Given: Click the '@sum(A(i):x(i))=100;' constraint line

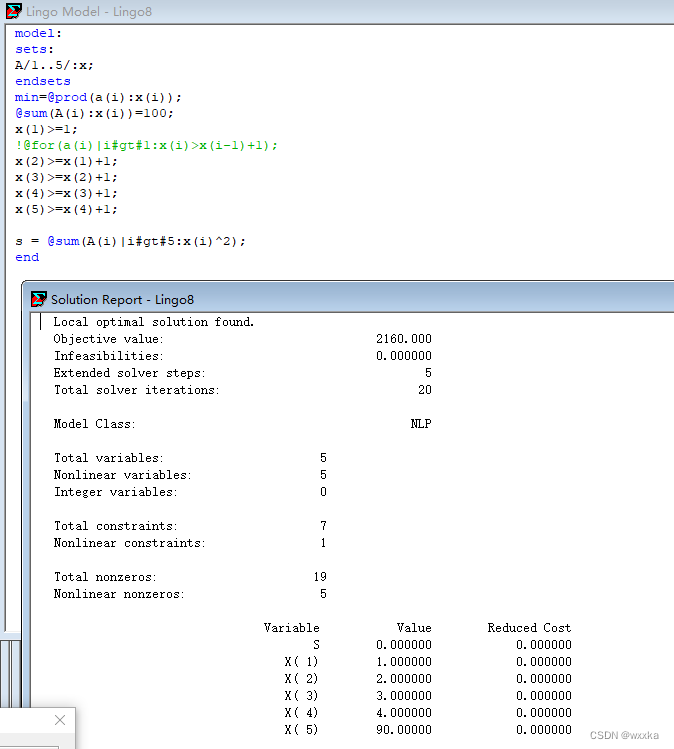Looking at the screenshot, I should pos(94,114).
